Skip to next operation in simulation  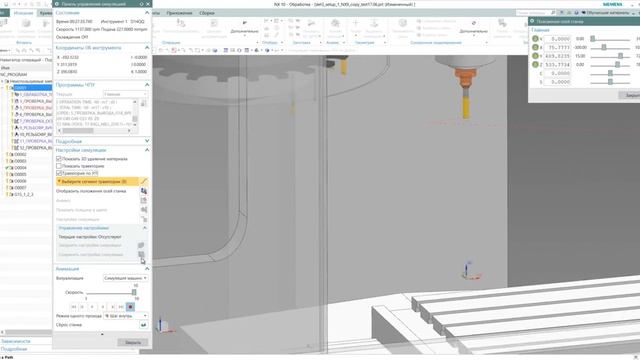[x=121, y=307]
